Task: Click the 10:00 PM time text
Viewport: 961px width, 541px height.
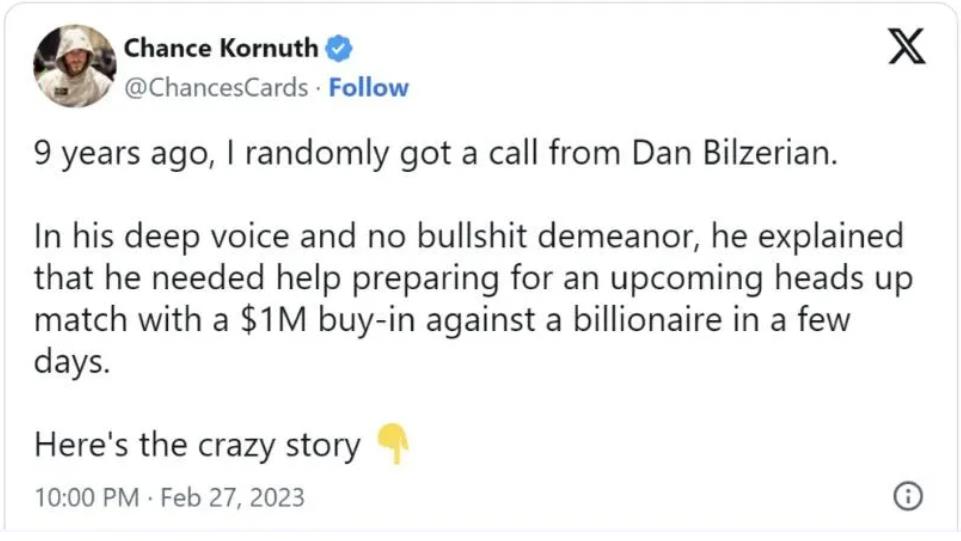Action: tap(86, 497)
